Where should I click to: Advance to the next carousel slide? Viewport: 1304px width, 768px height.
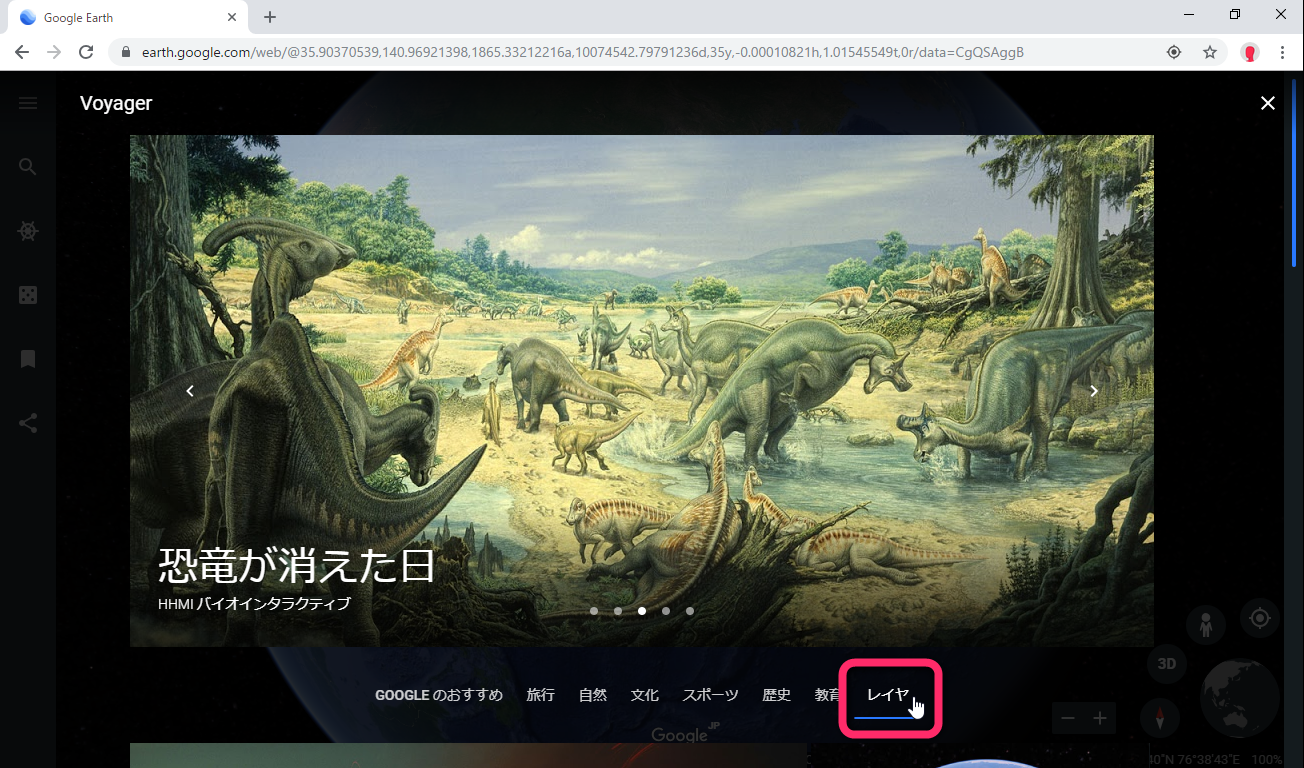pyautogui.click(x=1094, y=391)
